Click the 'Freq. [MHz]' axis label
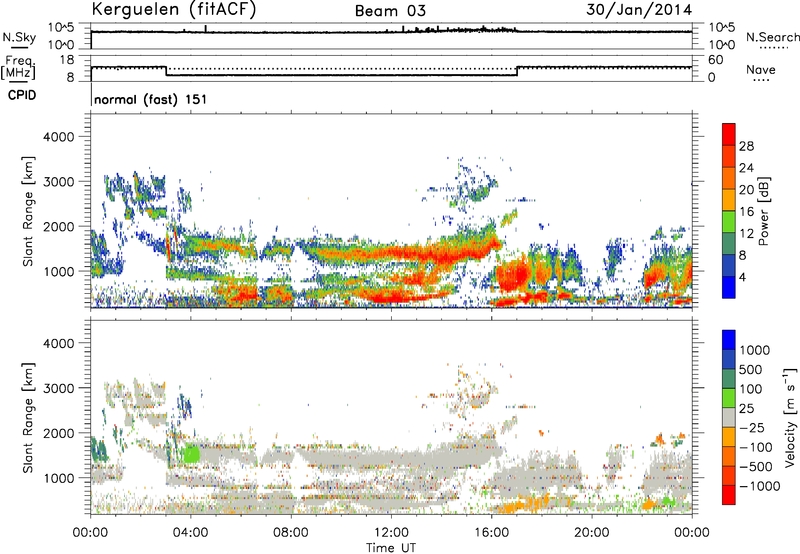Image resolution: width=800 pixels, height=554 pixels. [18, 67]
